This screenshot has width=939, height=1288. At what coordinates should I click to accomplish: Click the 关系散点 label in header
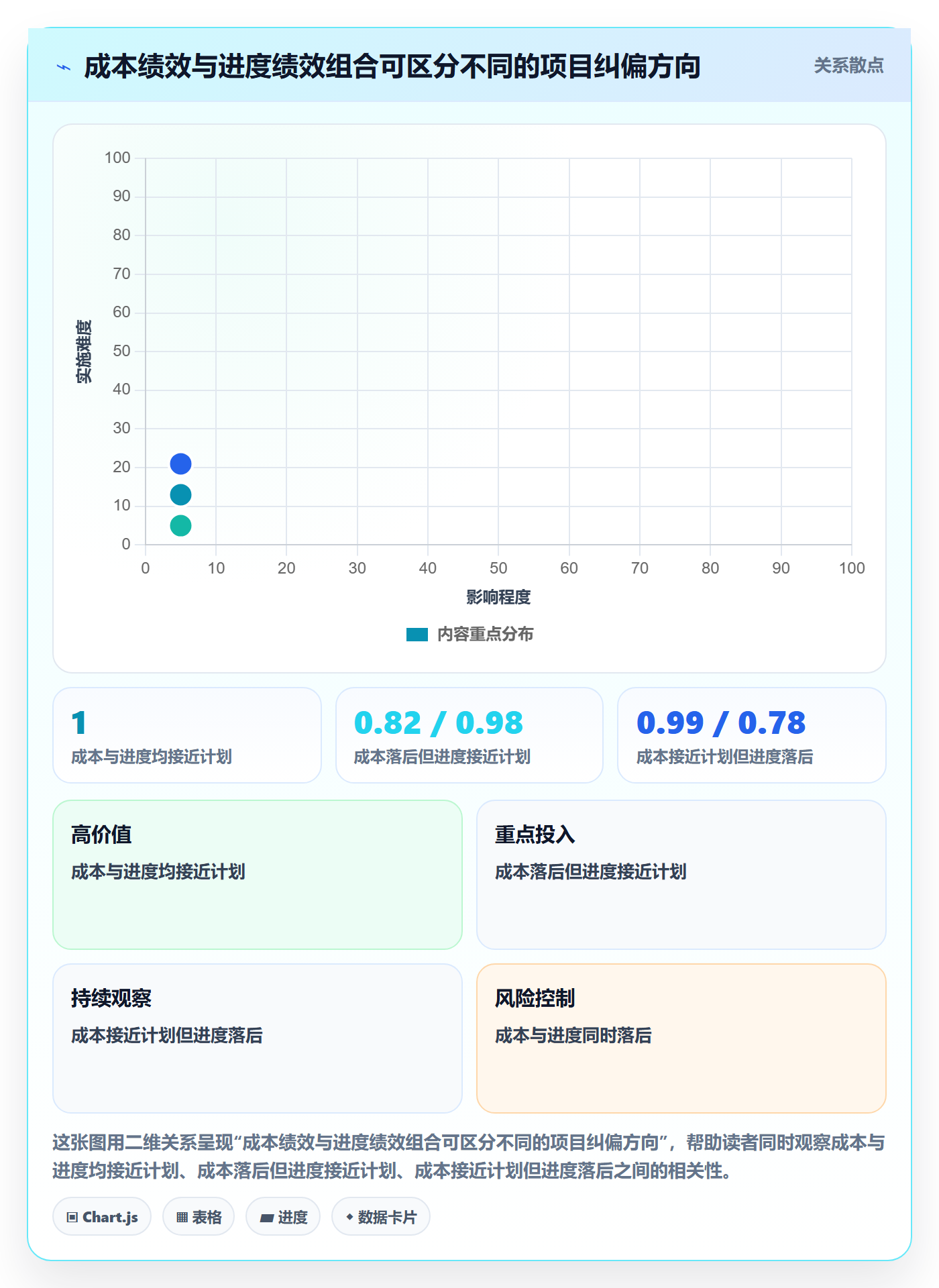tap(848, 66)
